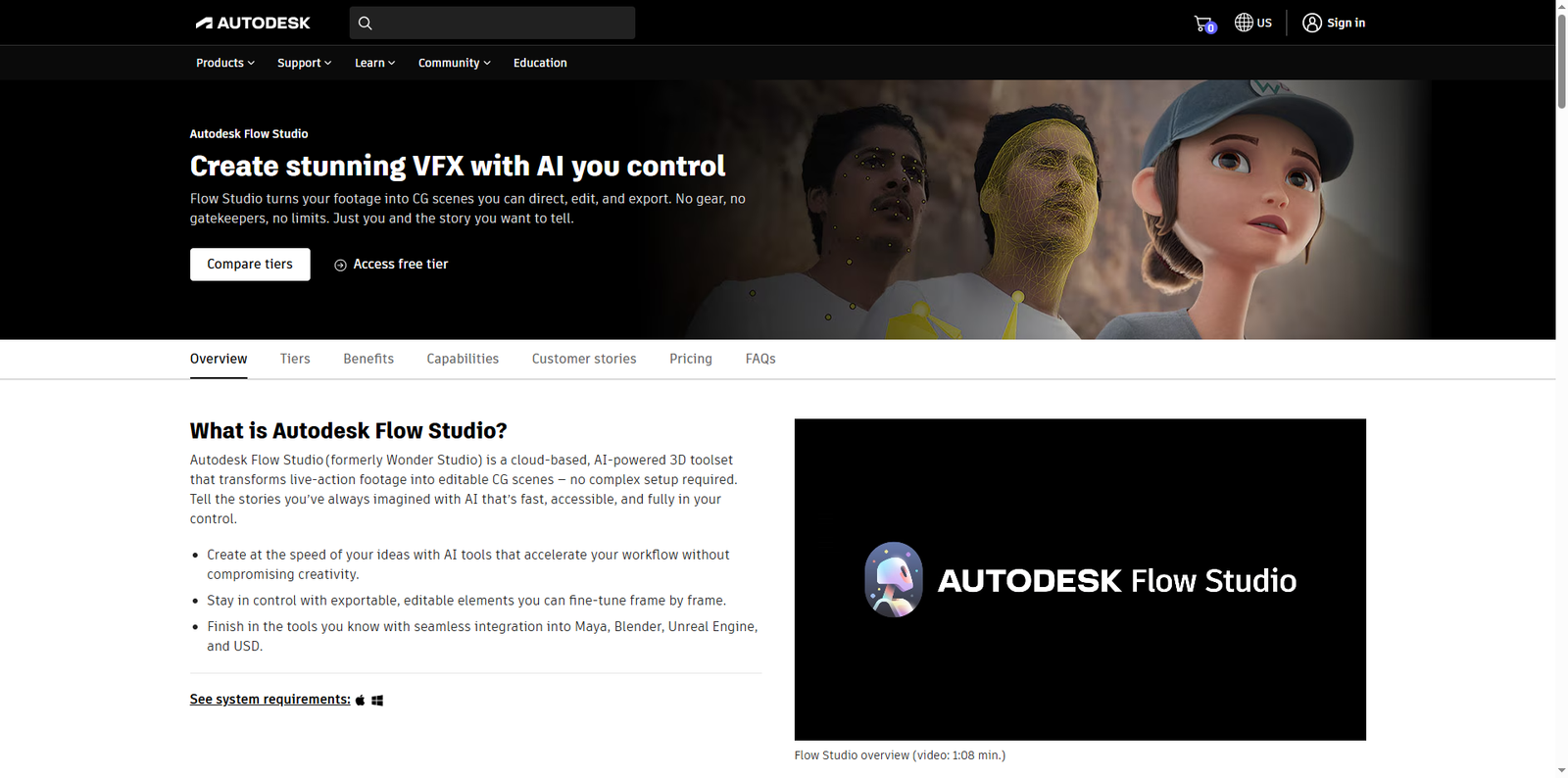Click the Compare tiers button

click(250, 265)
